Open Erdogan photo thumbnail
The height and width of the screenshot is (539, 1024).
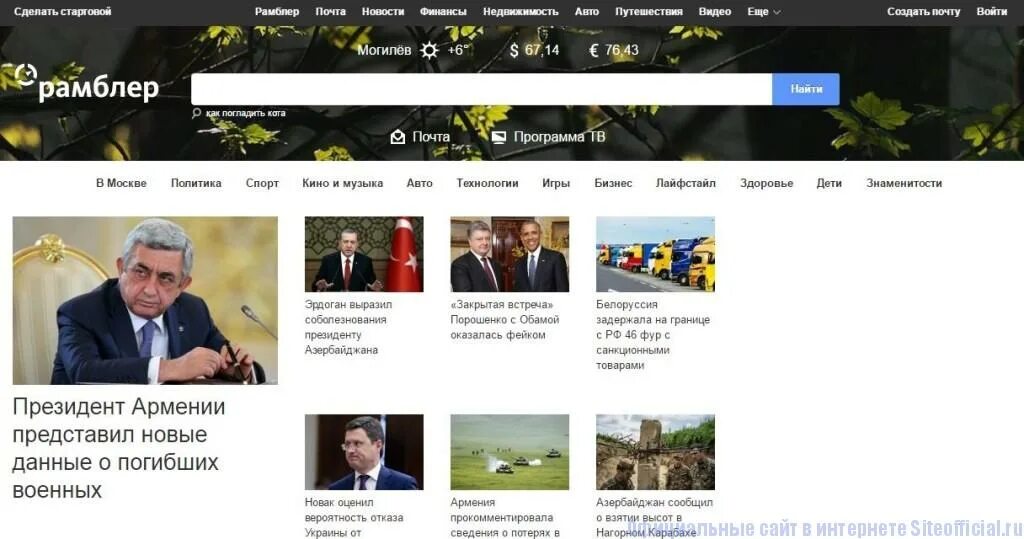tap(364, 254)
